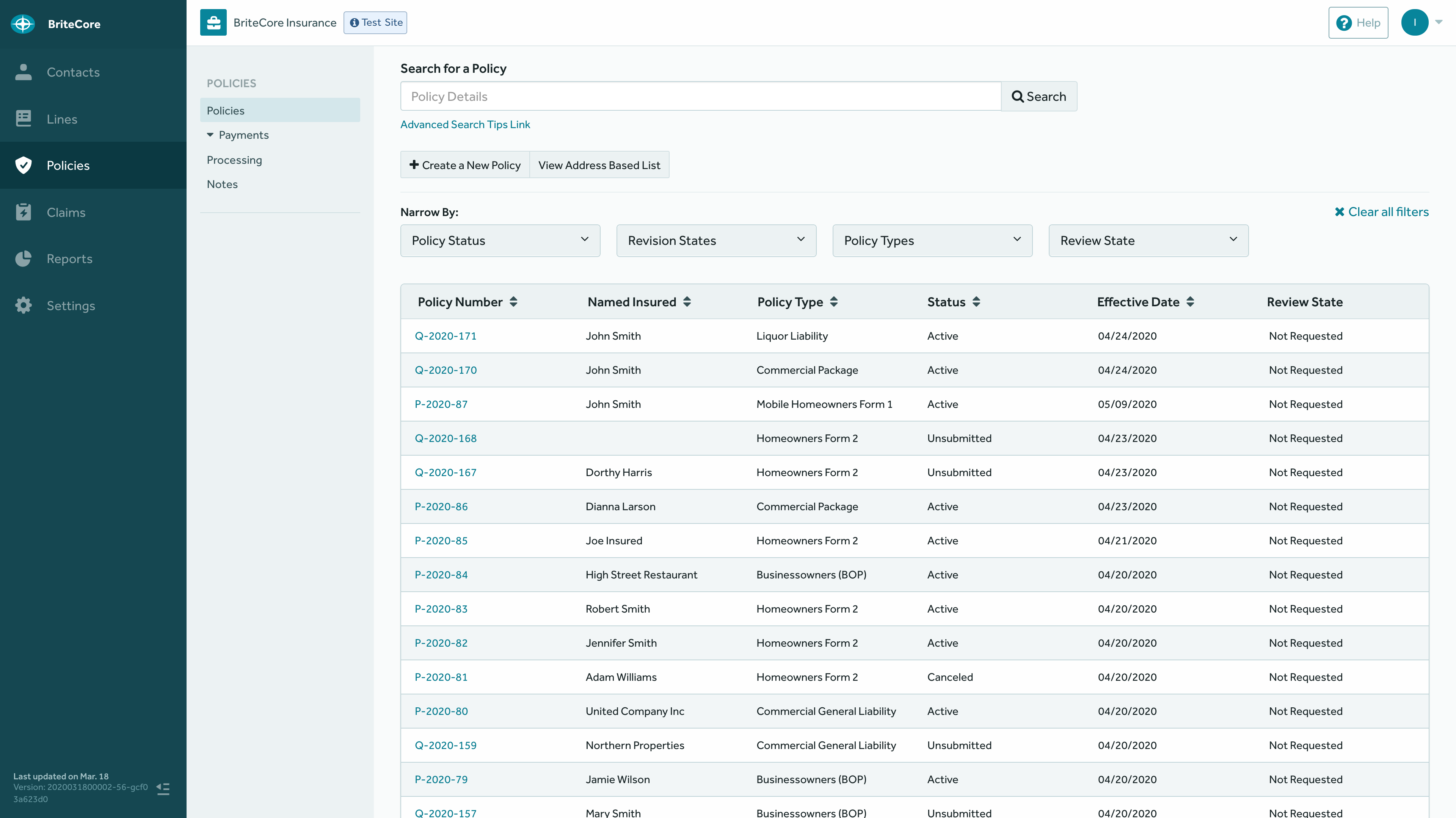This screenshot has width=1456, height=818.
Task: Collapse the sidebar with the arrow icon
Action: pos(163,789)
